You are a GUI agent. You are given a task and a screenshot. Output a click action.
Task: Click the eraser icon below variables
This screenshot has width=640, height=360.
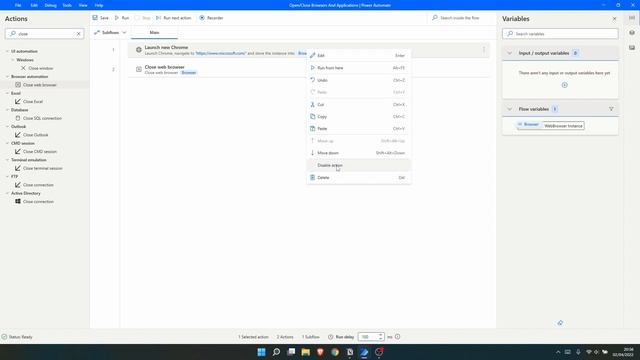[x=560, y=323]
